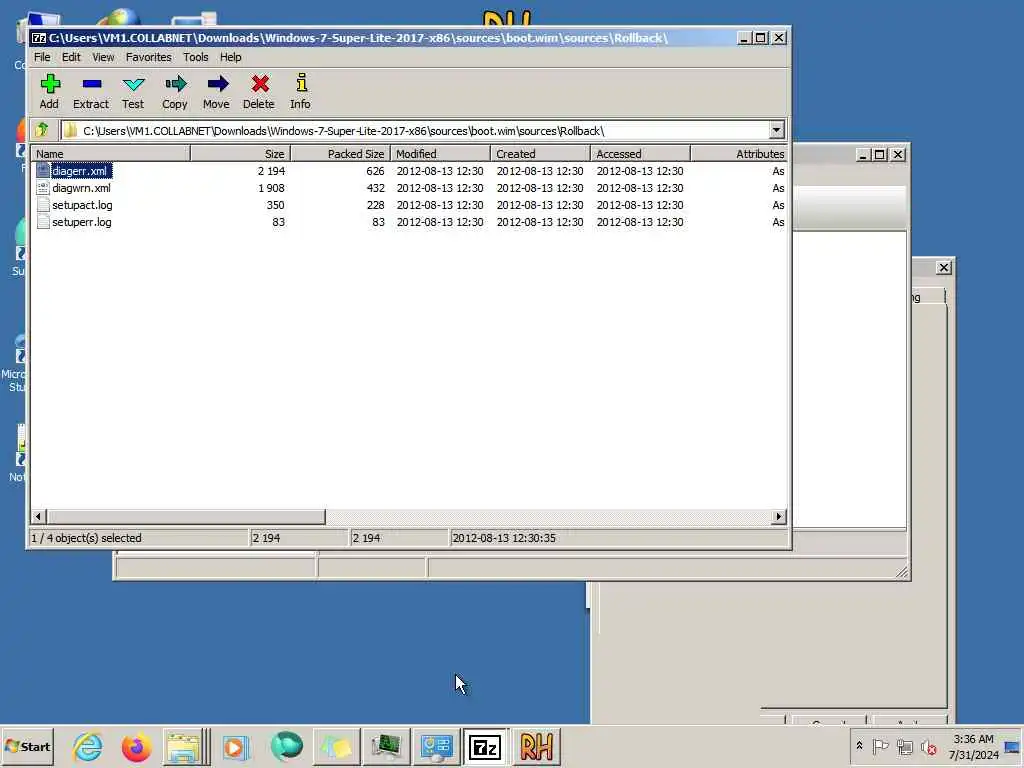Open the Start menu
The height and width of the screenshot is (768, 1024).
[x=27, y=746]
